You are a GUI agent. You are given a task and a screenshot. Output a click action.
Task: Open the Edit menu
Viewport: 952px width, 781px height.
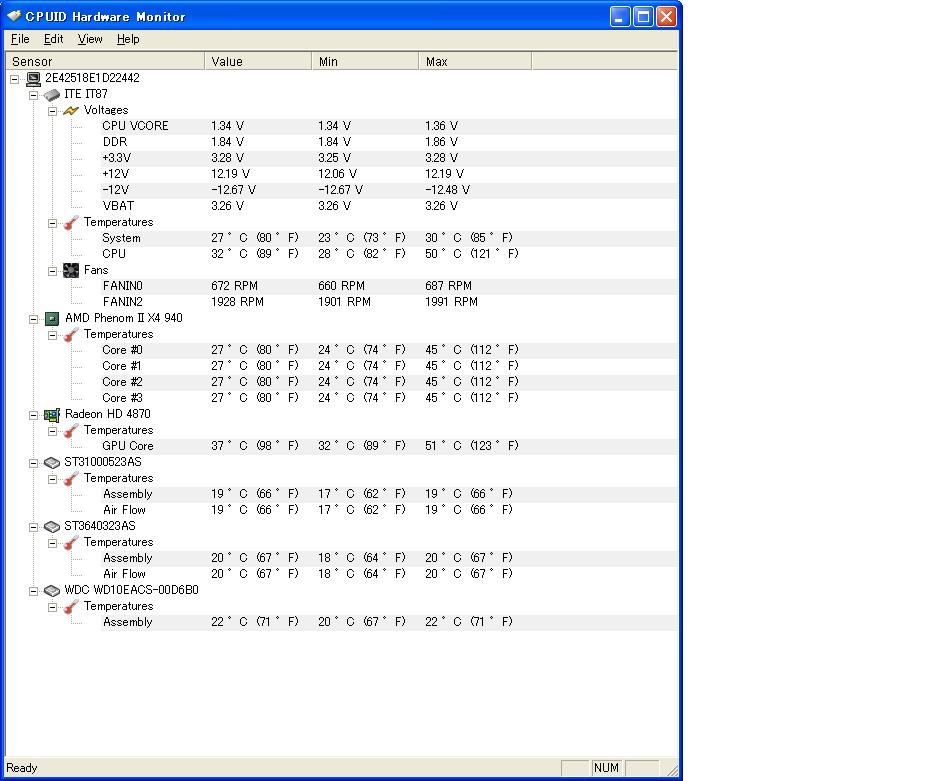pyautogui.click(x=53, y=39)
